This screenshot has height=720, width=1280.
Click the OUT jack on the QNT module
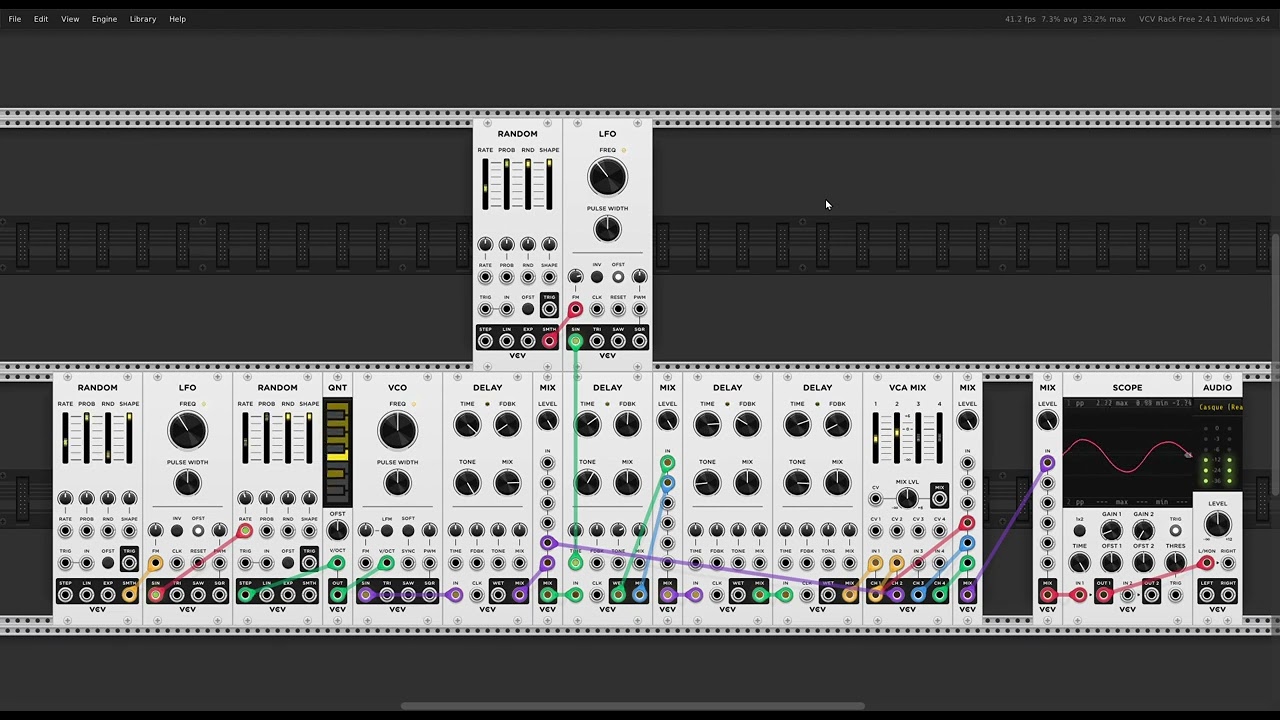pos(337,595)
